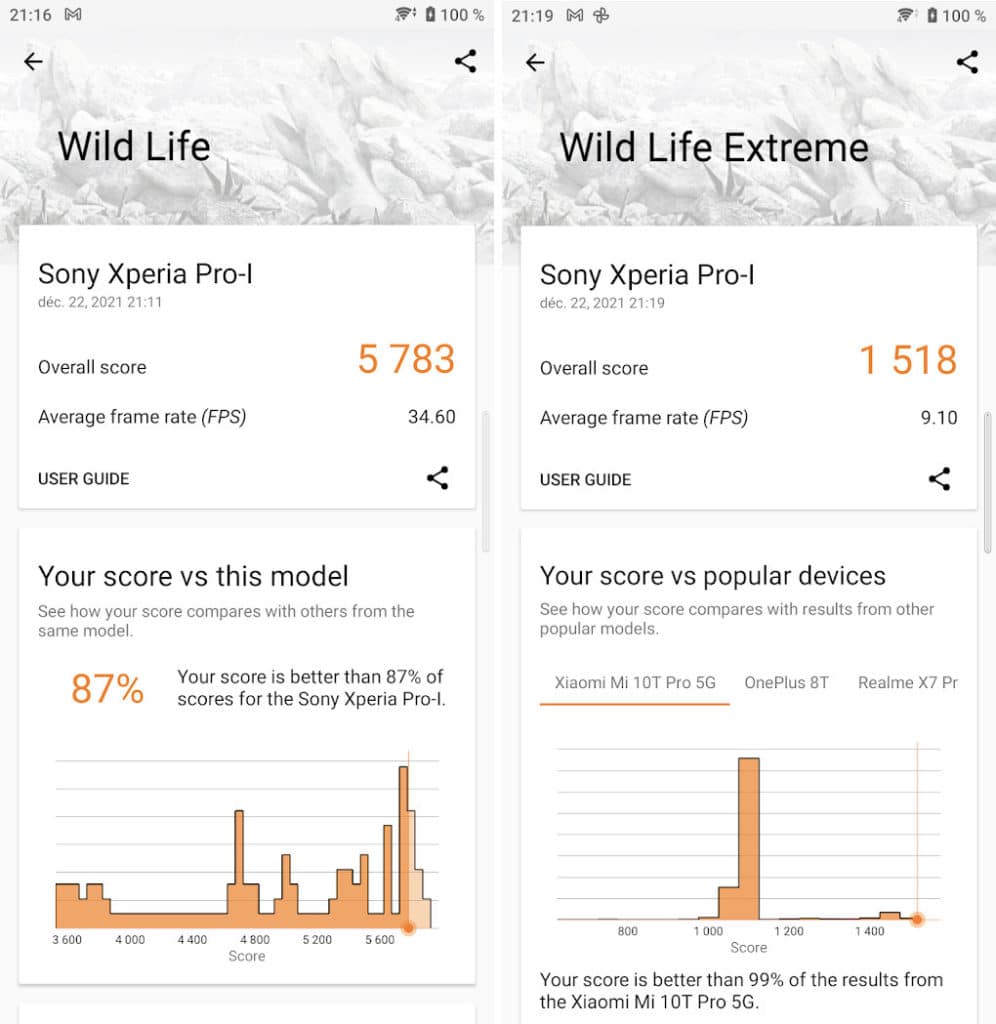Click the scrollbar on the Wild Life Extreme screen

988,483
